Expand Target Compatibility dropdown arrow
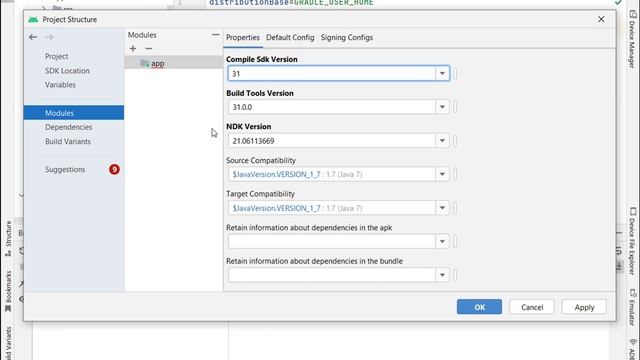640x360 pixels. tap(442, 208)
